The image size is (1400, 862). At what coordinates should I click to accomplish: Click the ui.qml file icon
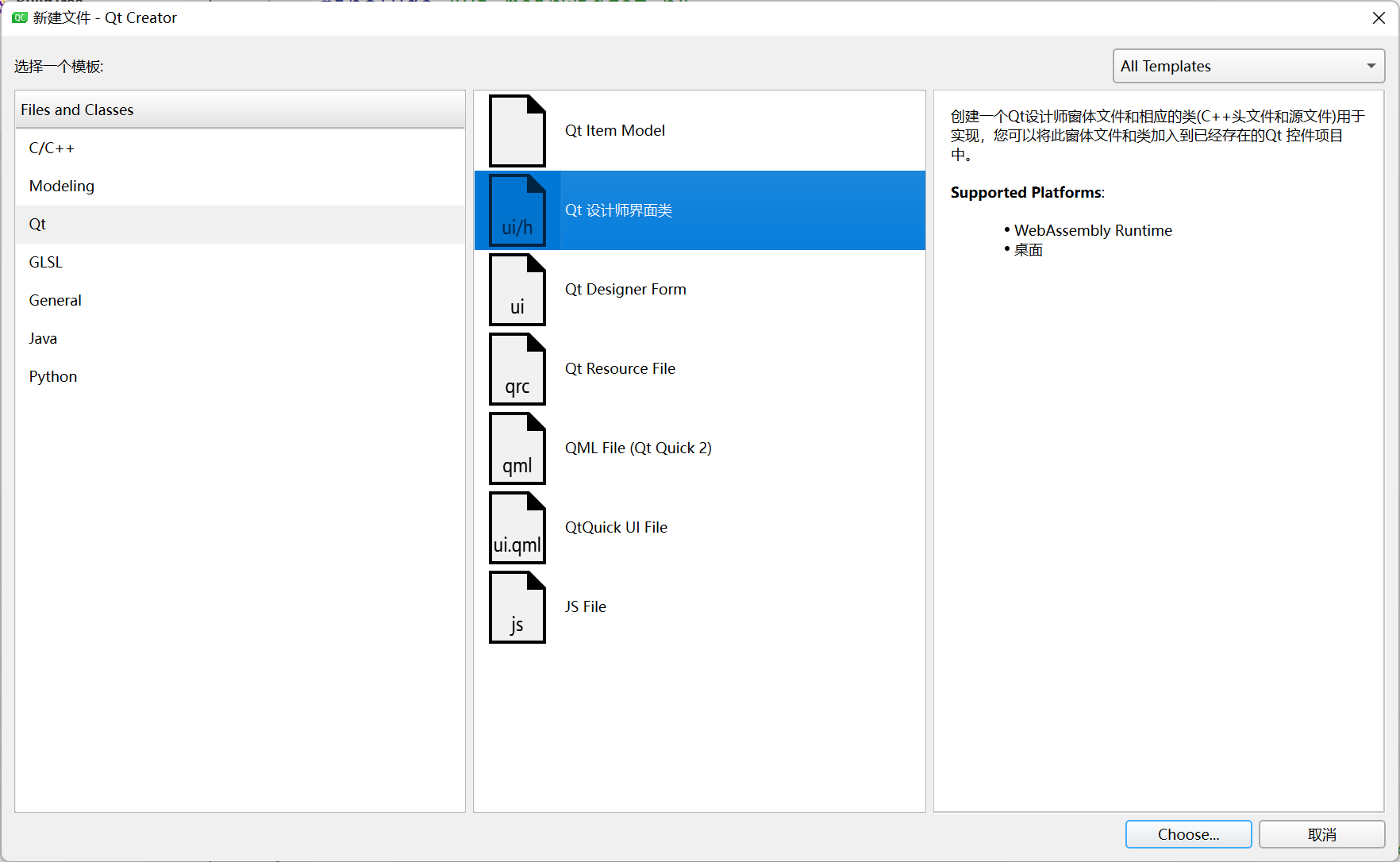click(x=517, y=528)
